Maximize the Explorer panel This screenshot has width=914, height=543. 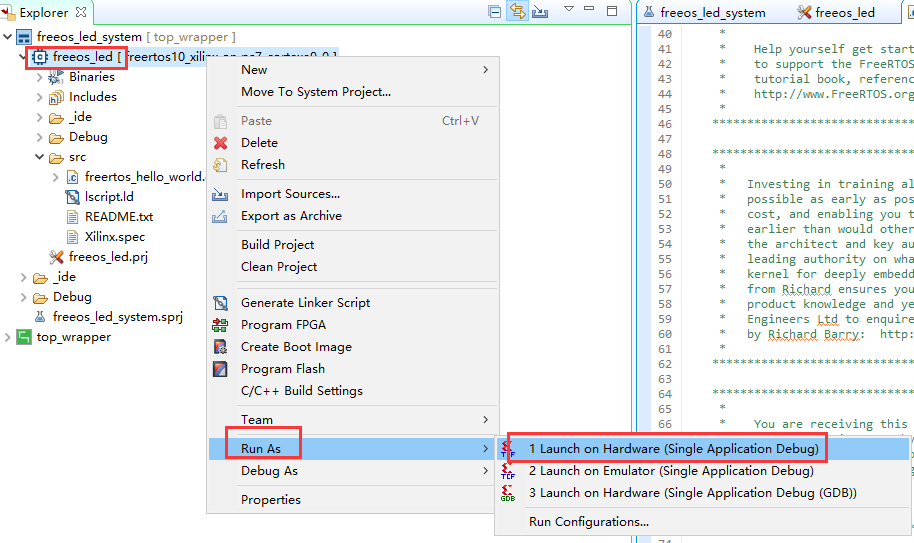tap(612, 10)
